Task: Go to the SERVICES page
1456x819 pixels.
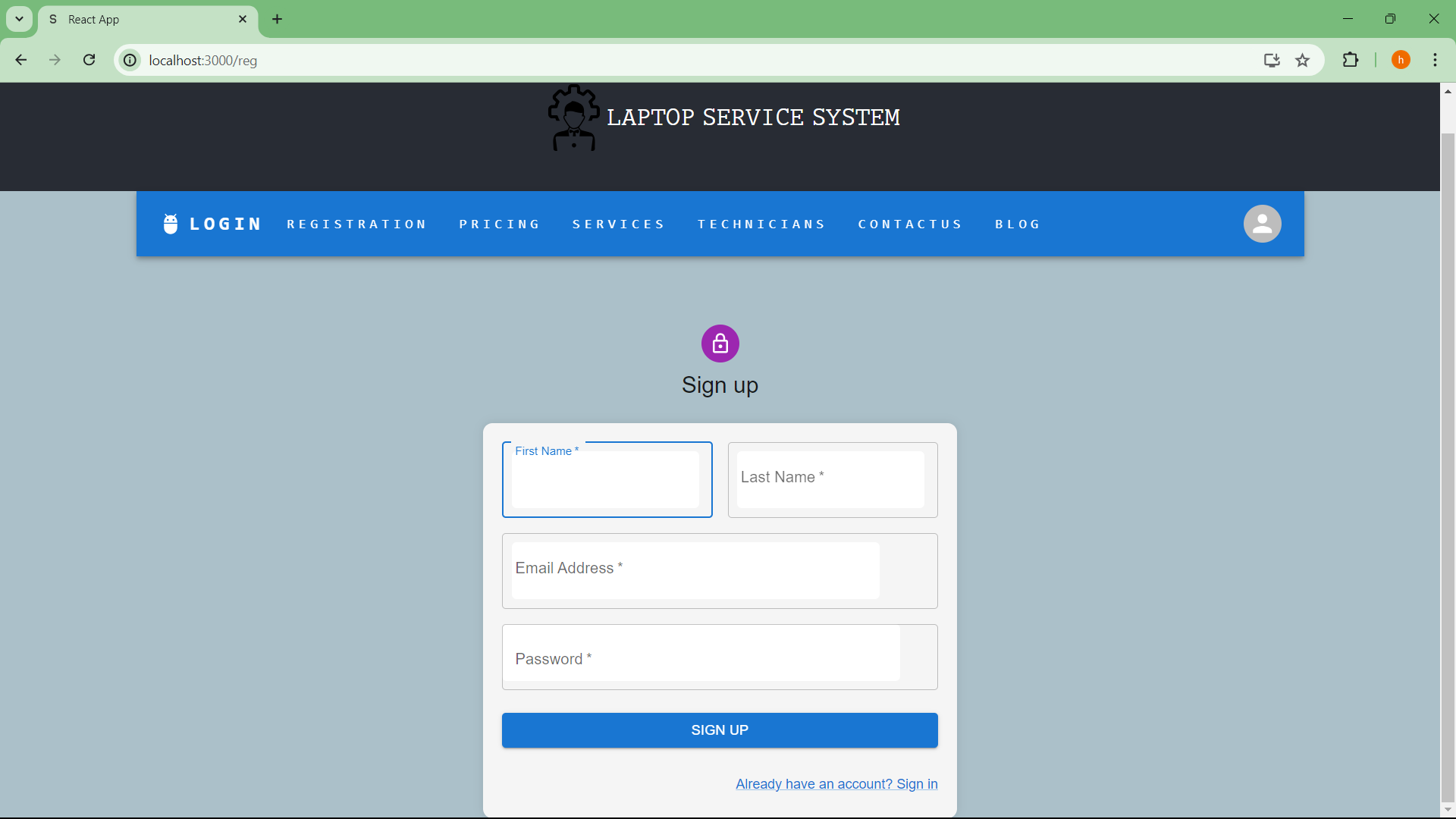Action: coord(618,224)
